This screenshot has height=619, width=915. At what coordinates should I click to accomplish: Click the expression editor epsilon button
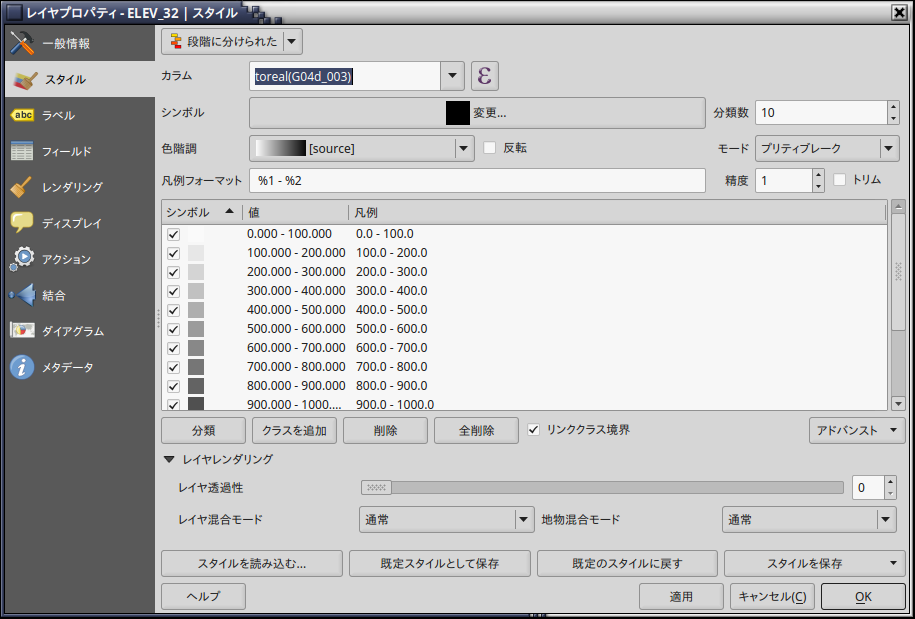[x=484, y=76]
